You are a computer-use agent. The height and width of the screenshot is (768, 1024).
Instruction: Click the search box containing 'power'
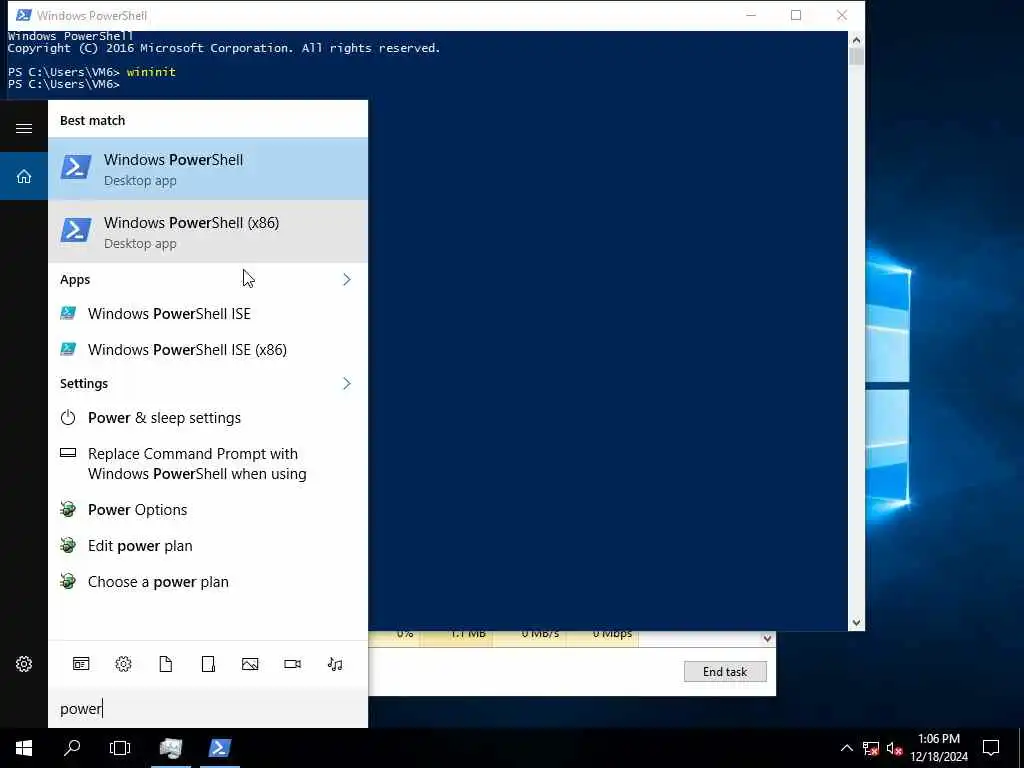click(208, 709)
